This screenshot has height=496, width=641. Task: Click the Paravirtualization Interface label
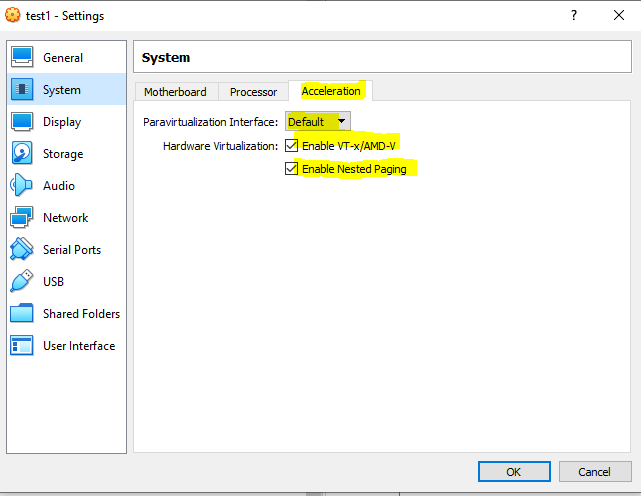click(211, 122)
